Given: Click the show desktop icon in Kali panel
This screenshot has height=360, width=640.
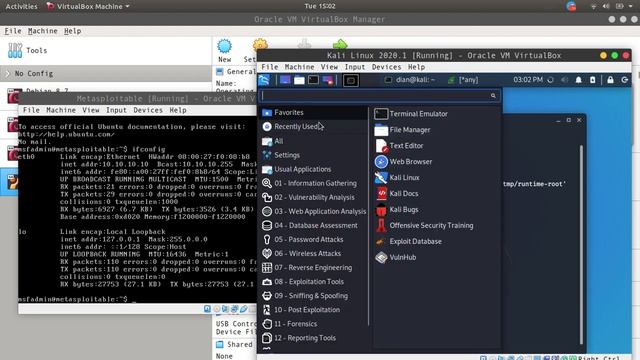Looking at the screenshot, I should point(285,80).
